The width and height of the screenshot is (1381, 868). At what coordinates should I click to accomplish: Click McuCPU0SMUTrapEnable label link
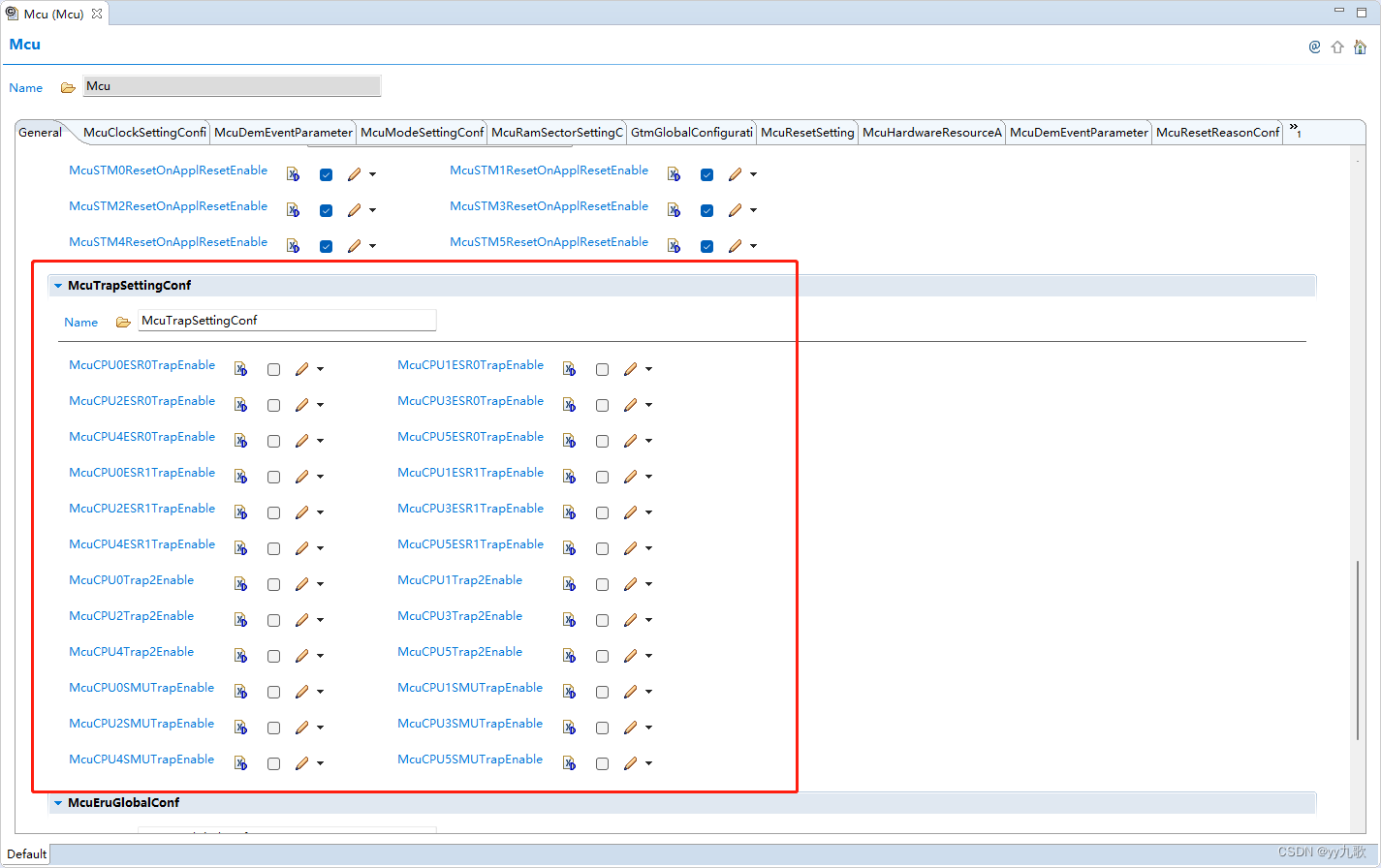pyautogui.click(x=141, y=688)
